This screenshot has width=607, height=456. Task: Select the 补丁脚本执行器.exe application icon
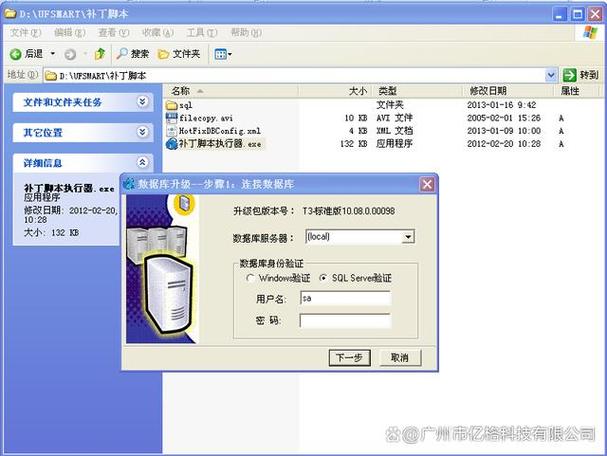pos(171,144)
